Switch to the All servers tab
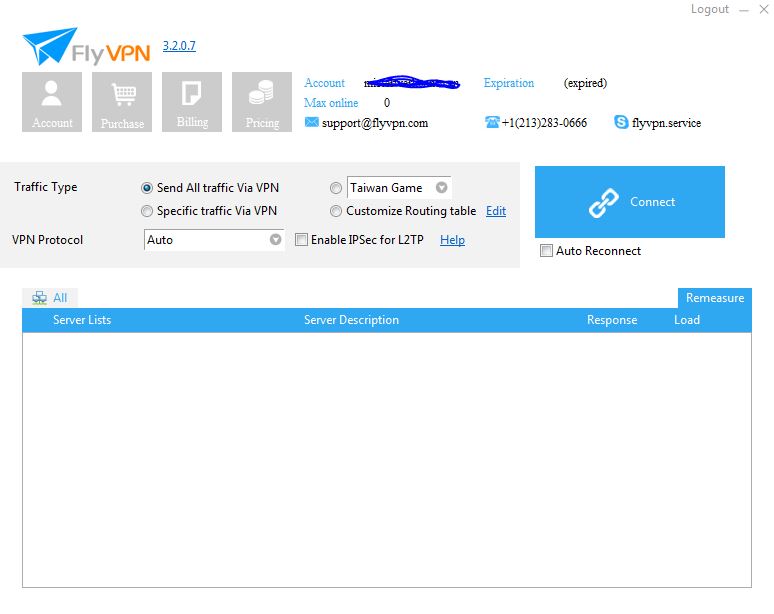This screenshot has width=774, height=614. (x=50, y=298)
